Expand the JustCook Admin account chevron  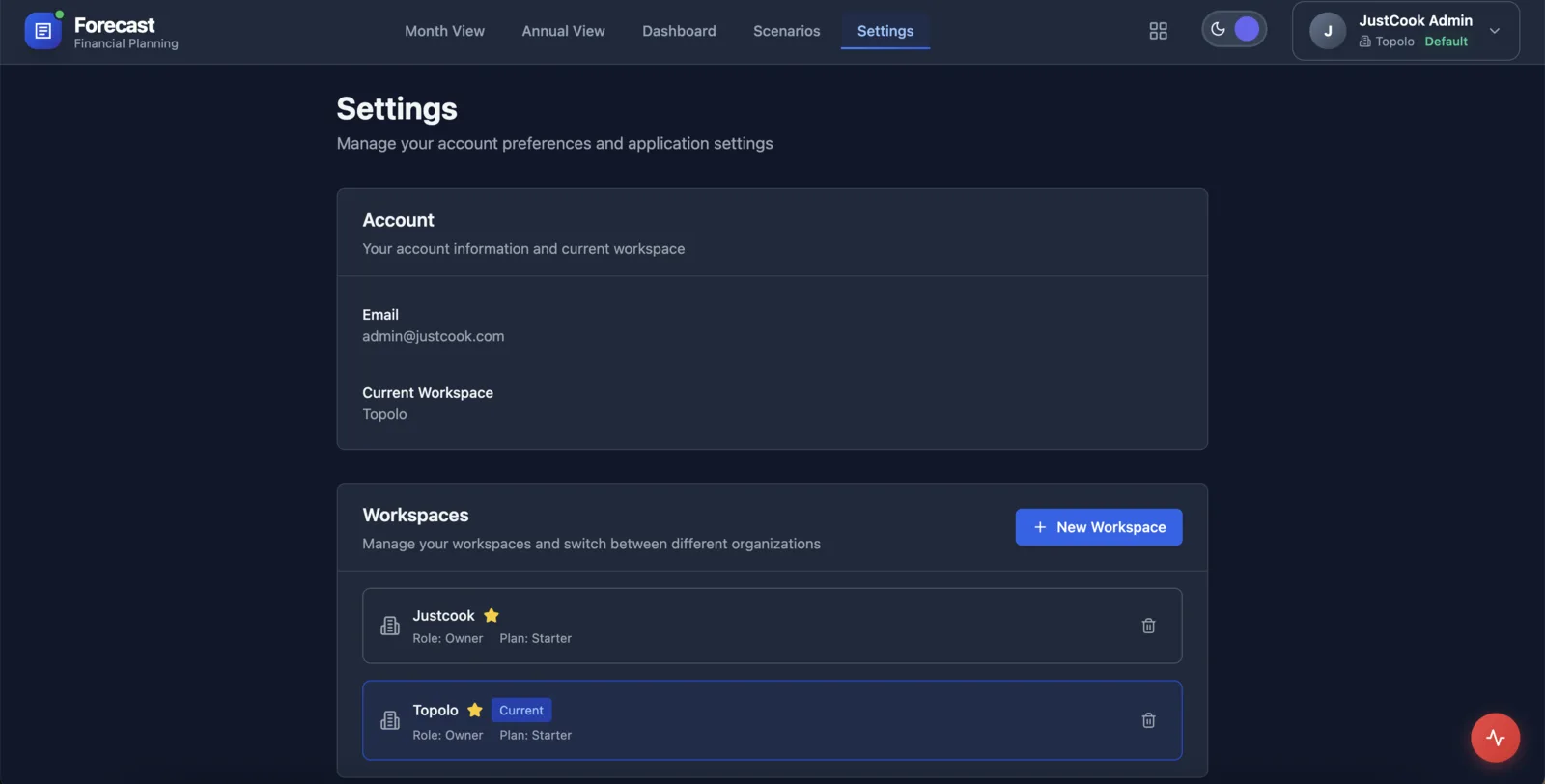click(1494, 31)
